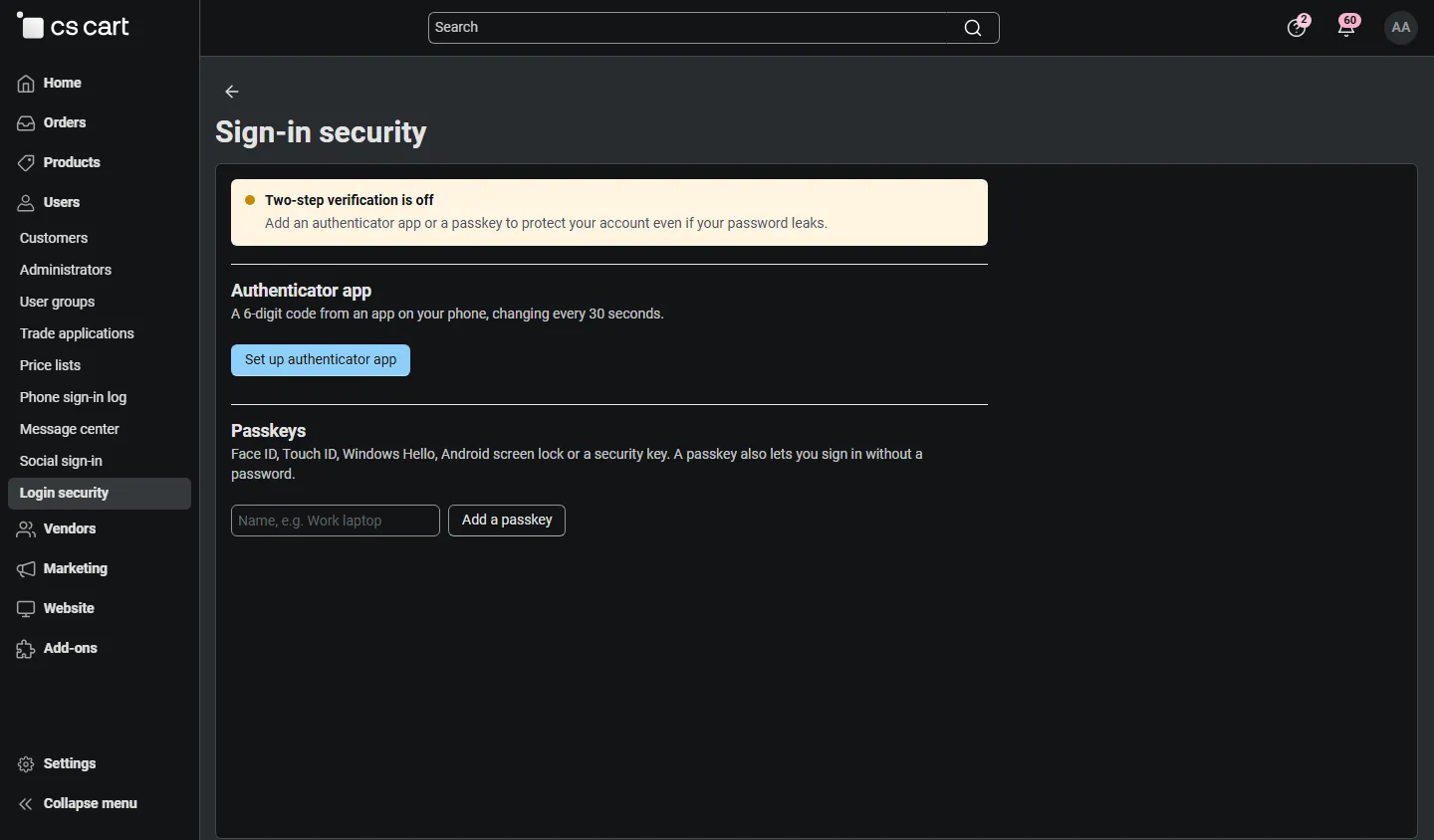Focus the passkey name field
The image size is (1434, 840).
pyautogui.click(x=336, y=521)
